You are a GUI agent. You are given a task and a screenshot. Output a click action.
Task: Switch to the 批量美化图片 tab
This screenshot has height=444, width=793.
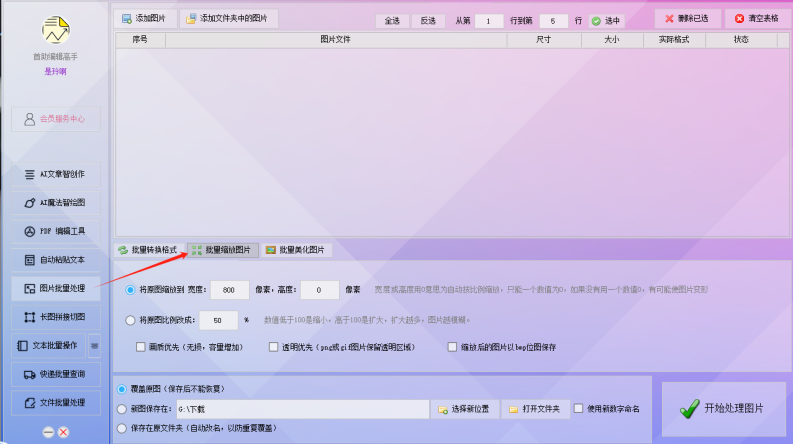(296, 250)
